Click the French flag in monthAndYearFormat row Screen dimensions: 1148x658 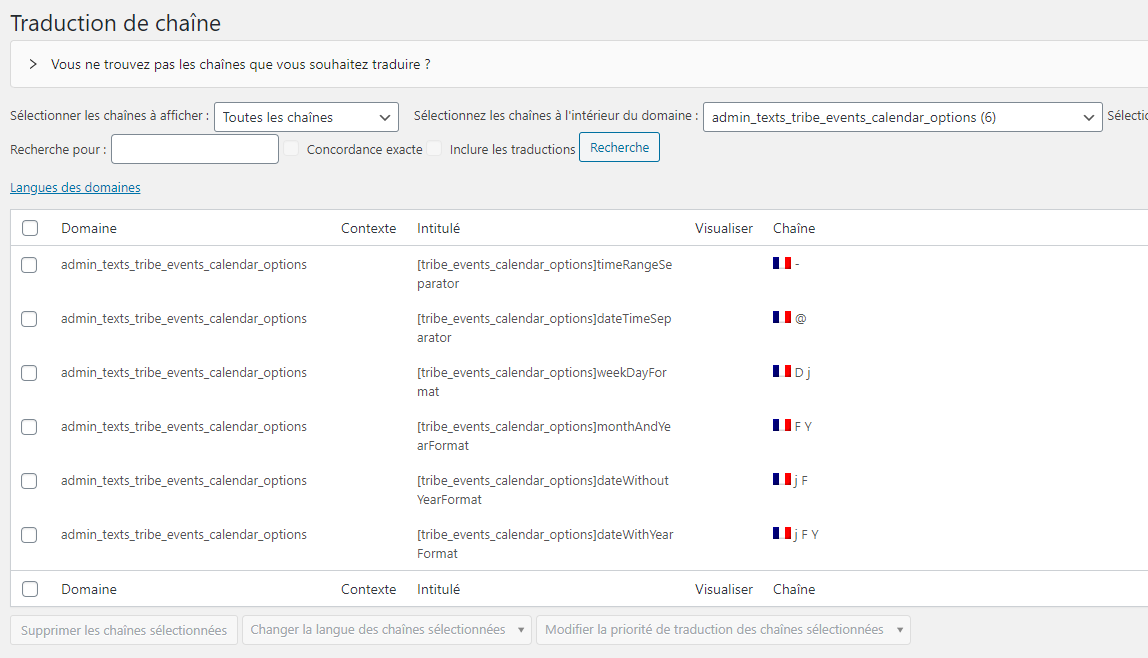pos(781,425)
